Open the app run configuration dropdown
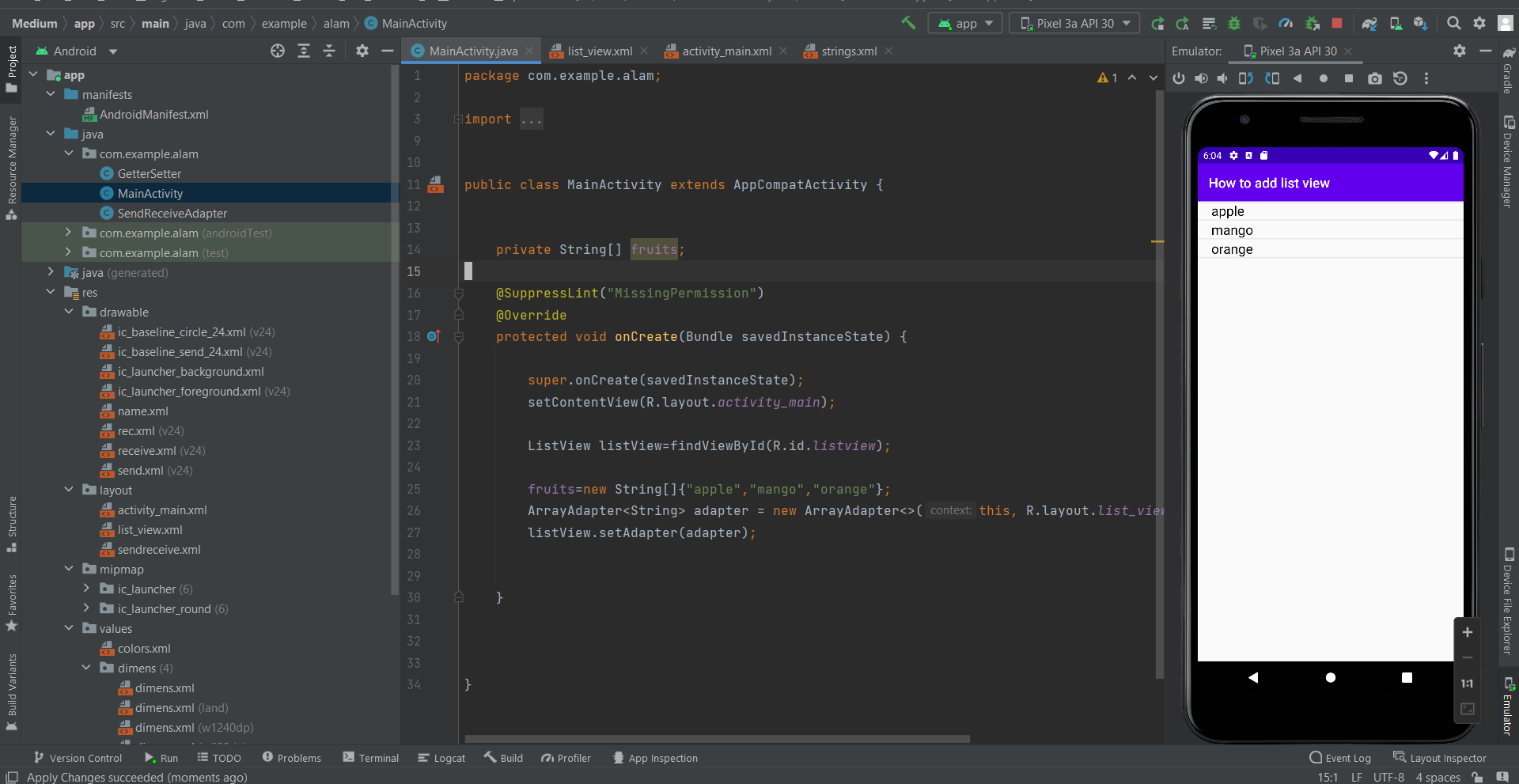 coord(965,24)
